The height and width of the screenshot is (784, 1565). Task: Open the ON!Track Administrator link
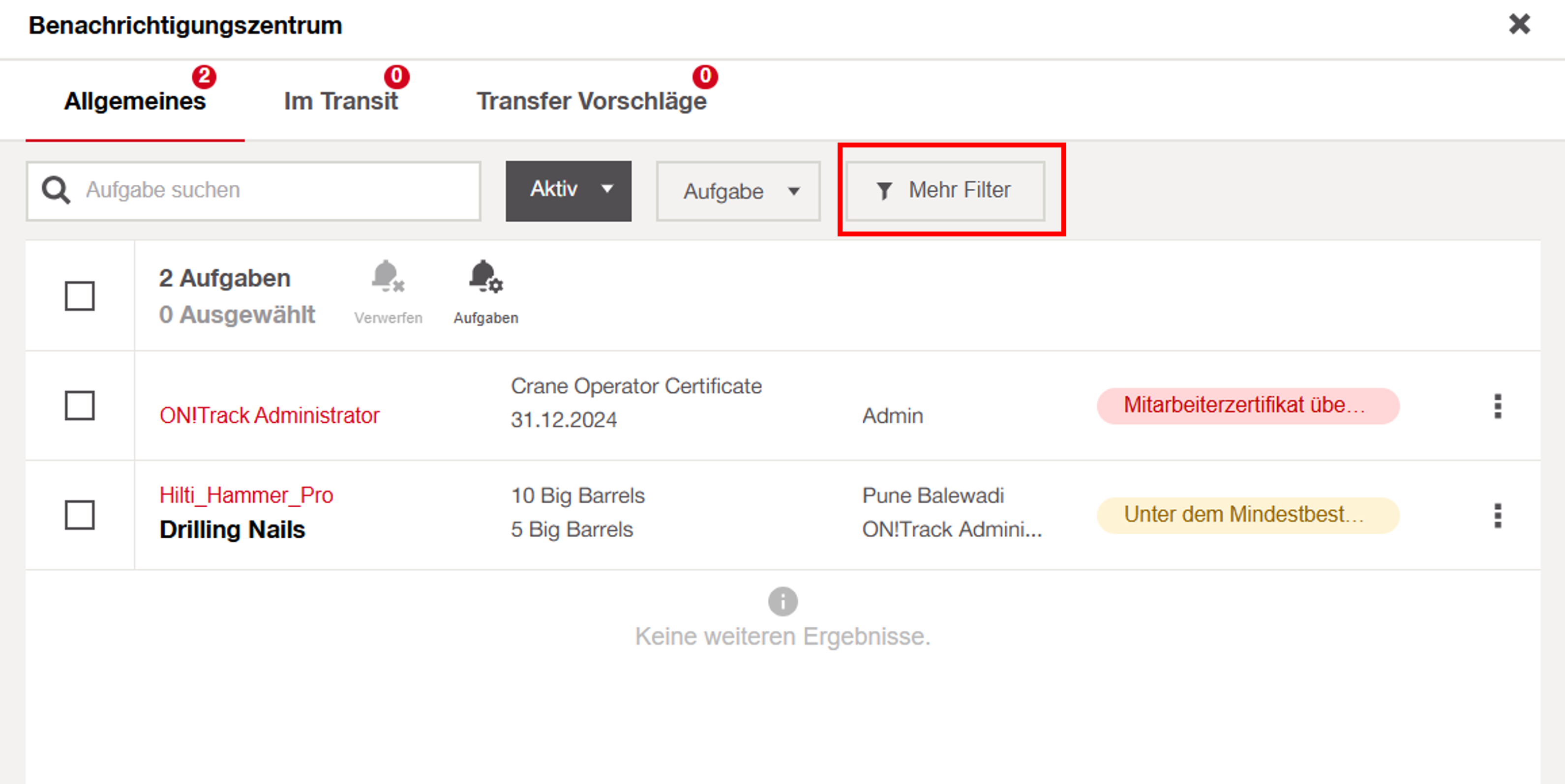click(x=269, y=415)
